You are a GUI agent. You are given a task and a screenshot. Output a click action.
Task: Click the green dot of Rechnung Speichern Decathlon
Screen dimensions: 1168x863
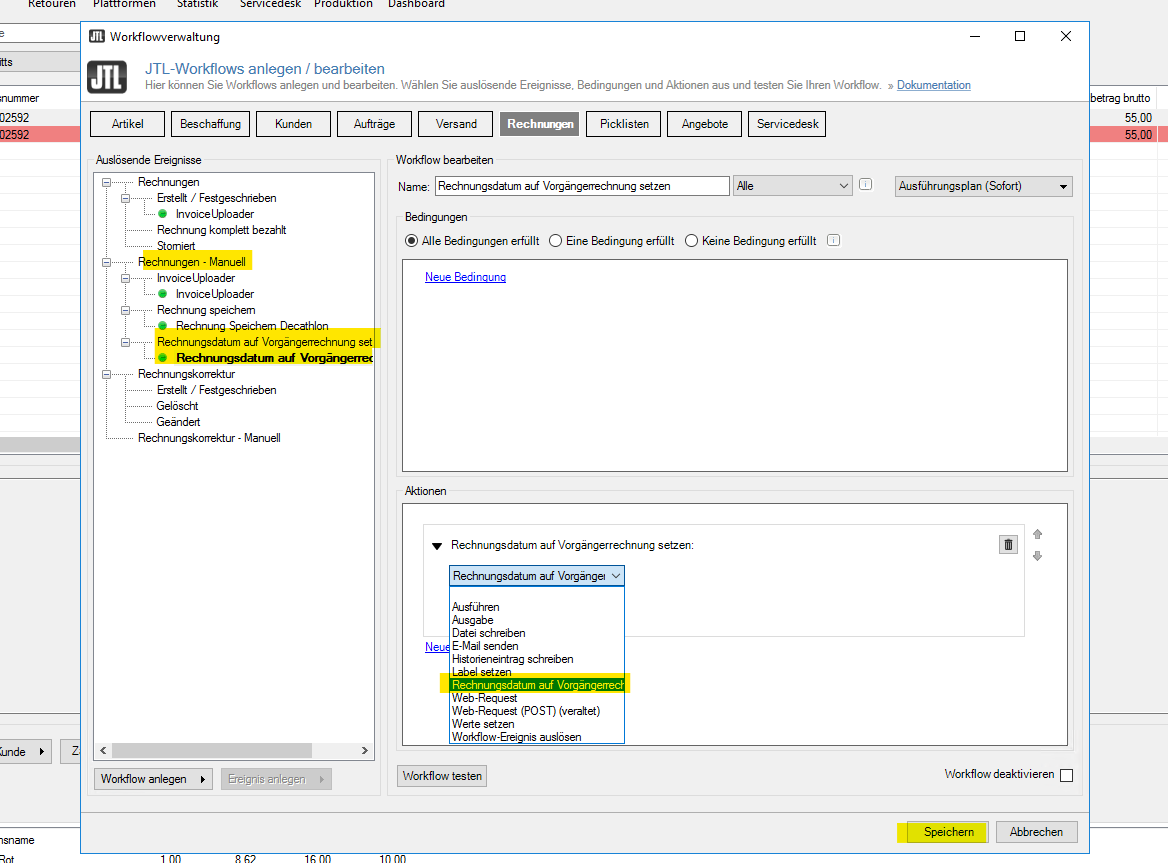(x=162, y=326)
